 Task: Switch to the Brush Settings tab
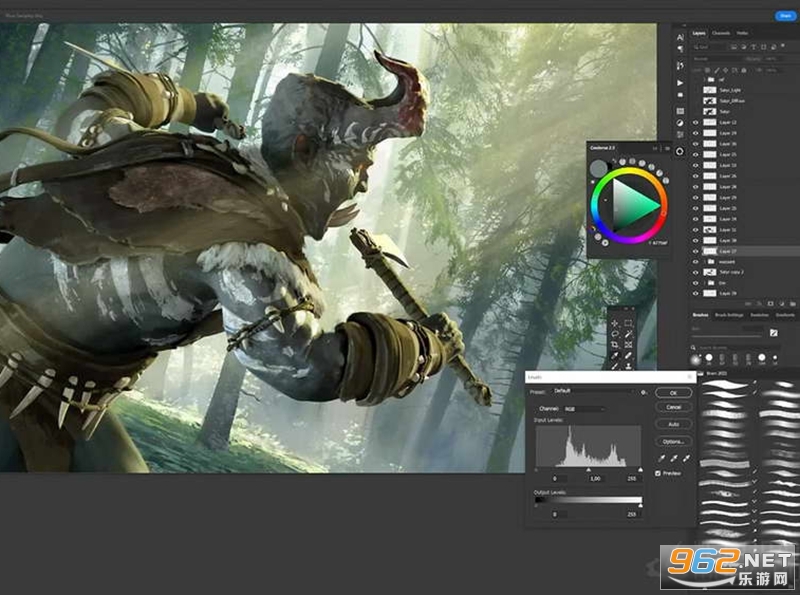point(729,315)
